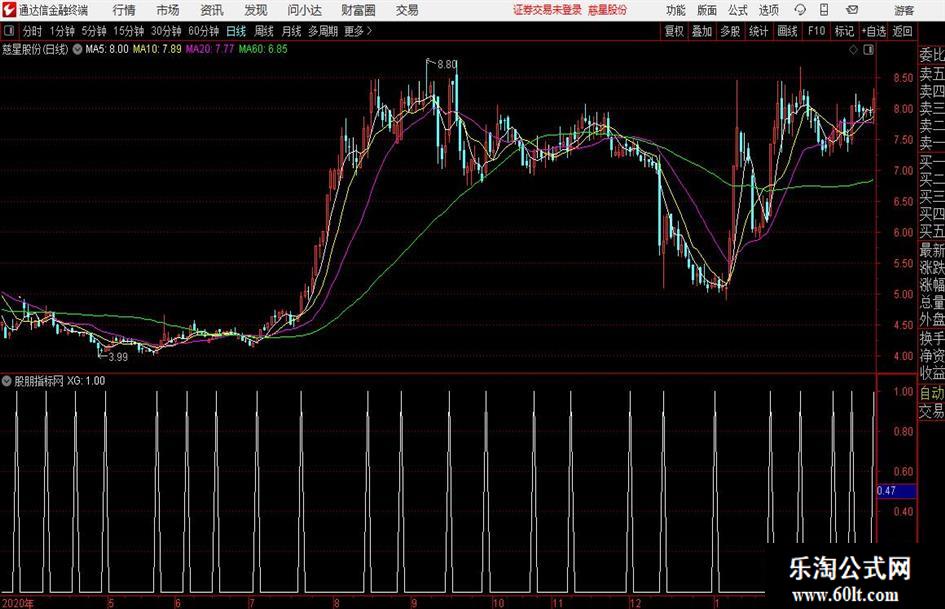Click the 最新 row in quote panel
This screenshot has width=945, height=609.
[x=932, y=249]
